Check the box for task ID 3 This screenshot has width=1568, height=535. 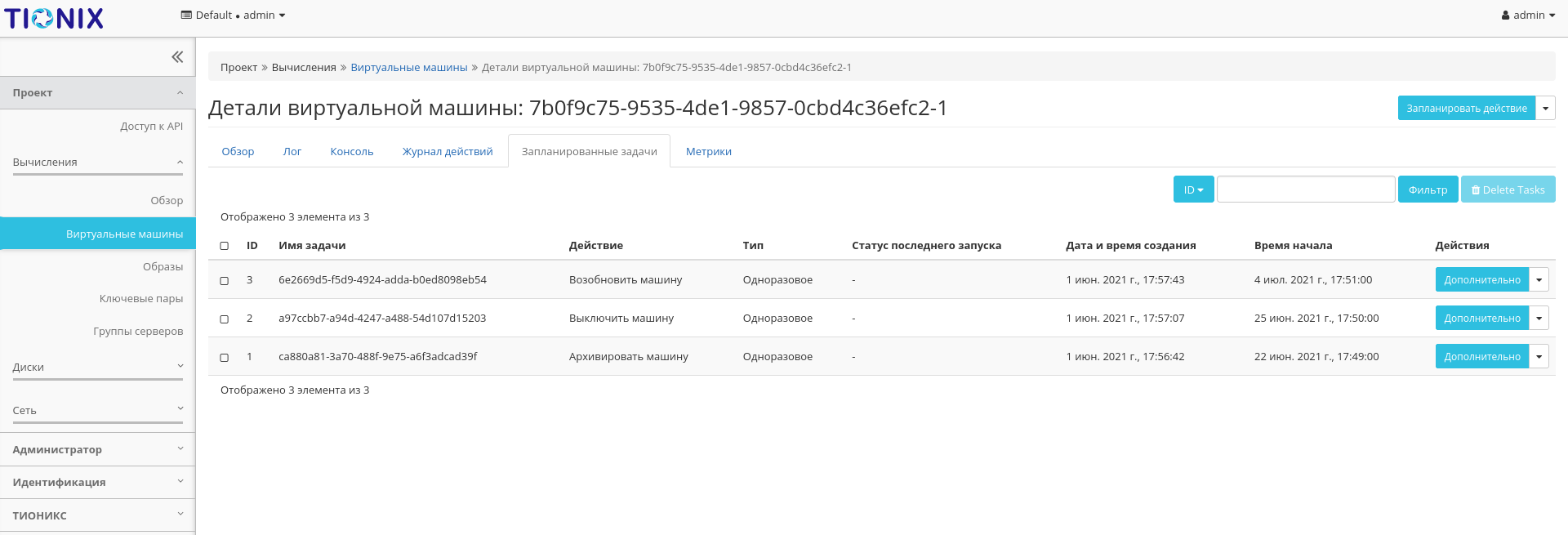[225, 281]
